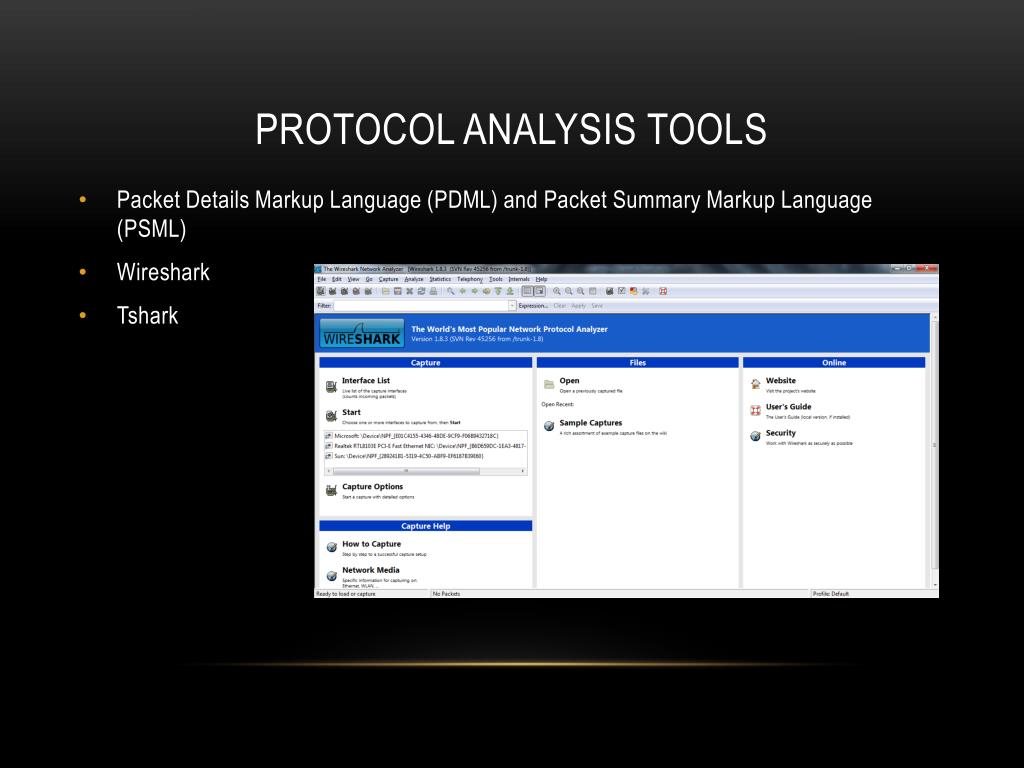This screenshot has width=1024, height=768.
Task: Open the Network Media help link
Action: [370, 570]
